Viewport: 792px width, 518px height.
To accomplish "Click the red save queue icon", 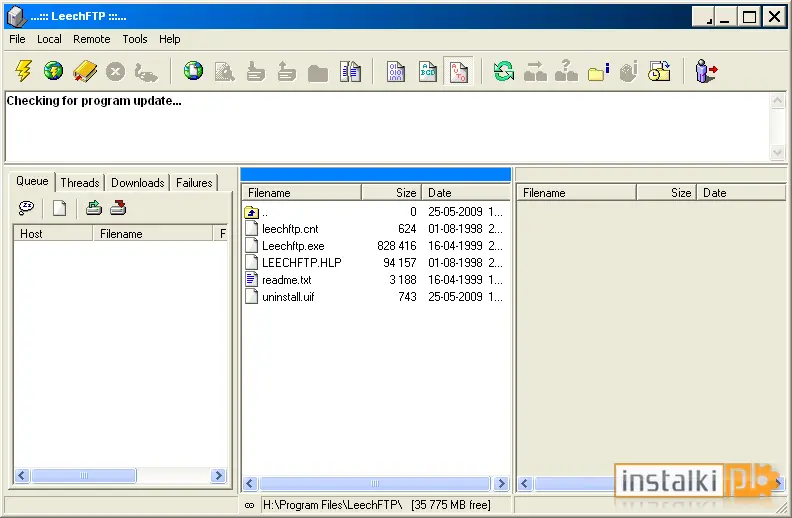I will (118, 208).
